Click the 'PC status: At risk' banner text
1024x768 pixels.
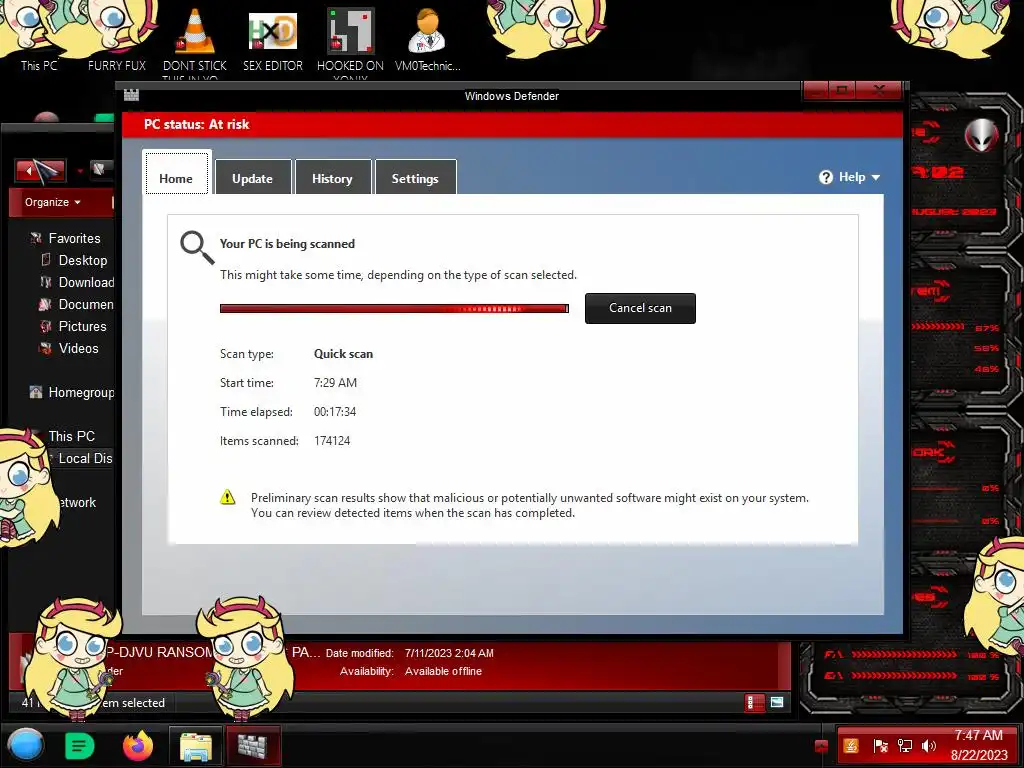point(197,124)
